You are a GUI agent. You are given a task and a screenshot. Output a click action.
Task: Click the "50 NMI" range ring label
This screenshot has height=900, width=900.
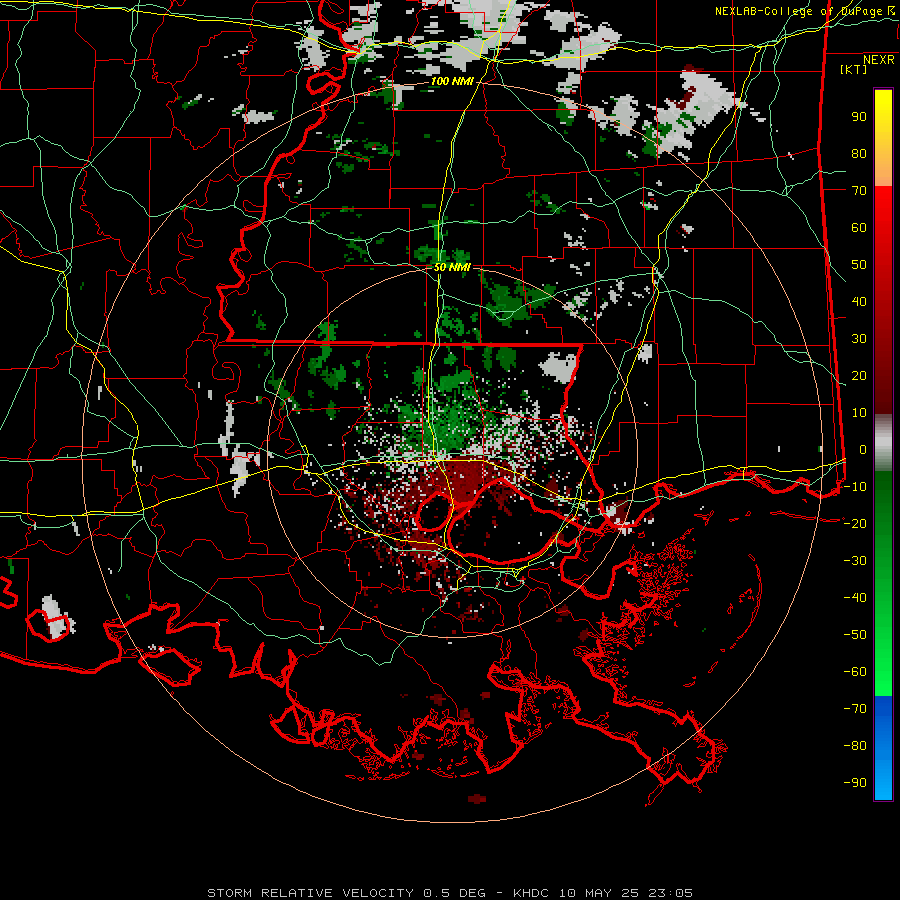click(x=452, y=267)
